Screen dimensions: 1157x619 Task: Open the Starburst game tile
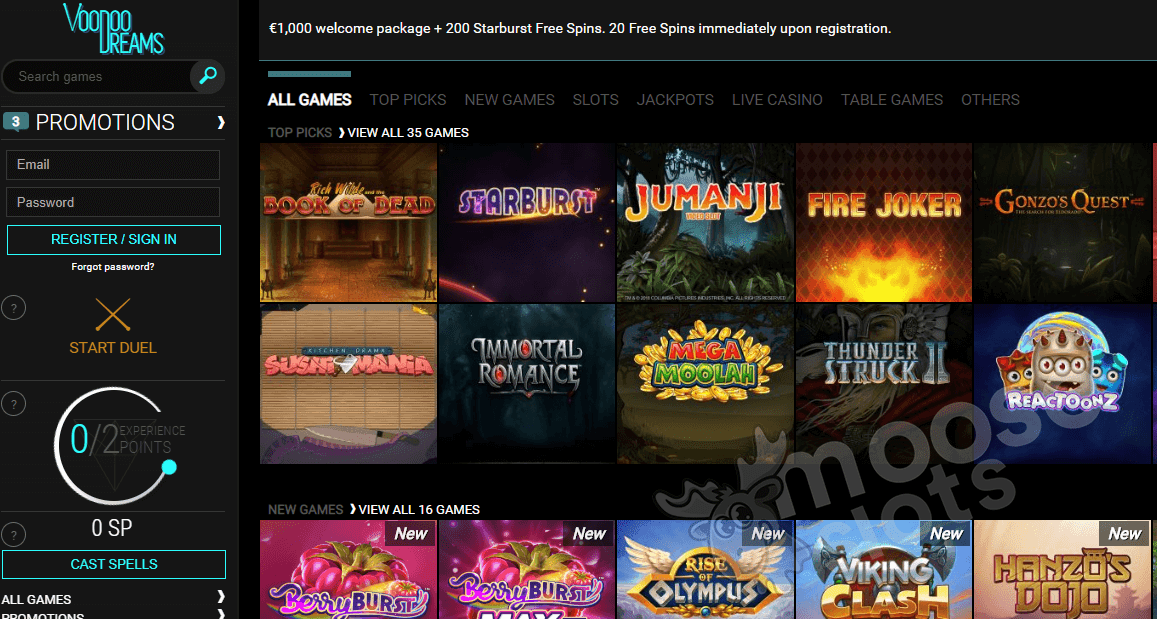click(527, 222)
